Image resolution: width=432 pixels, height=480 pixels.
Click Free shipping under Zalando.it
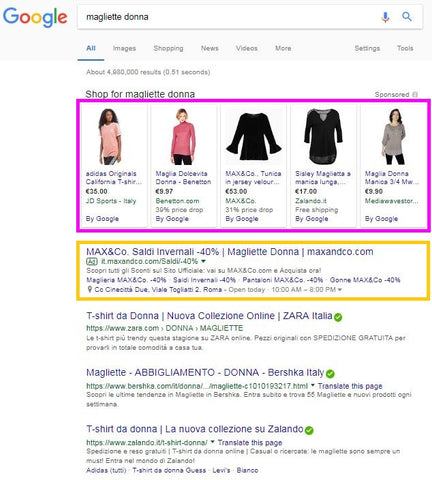click(317, 210)
